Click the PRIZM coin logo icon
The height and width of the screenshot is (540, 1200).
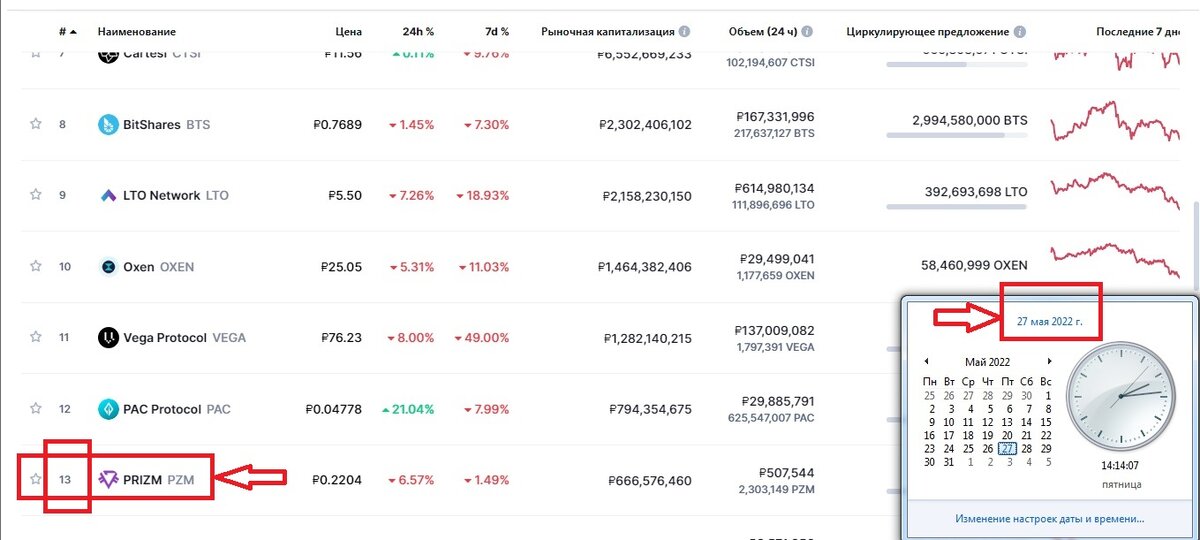point(108,480)
